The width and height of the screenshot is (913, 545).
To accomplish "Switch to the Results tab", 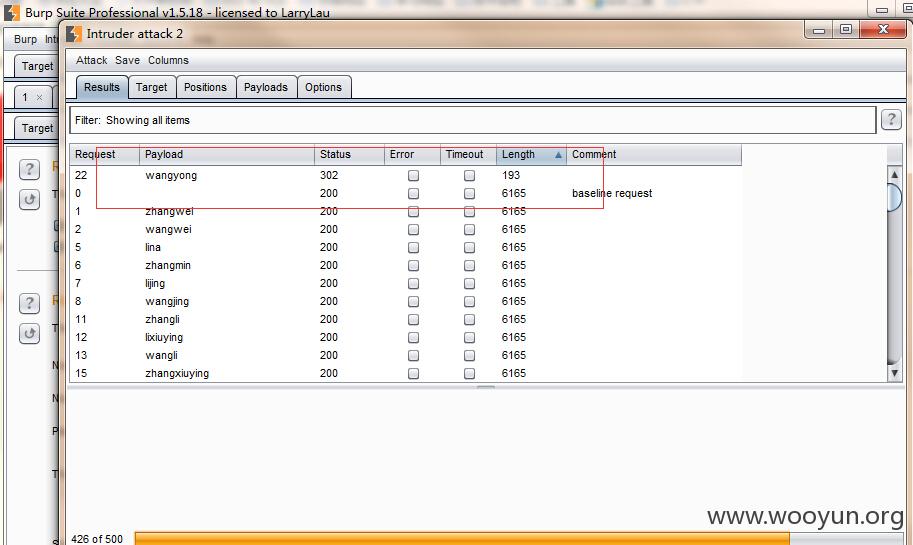I will pos(102,87).
